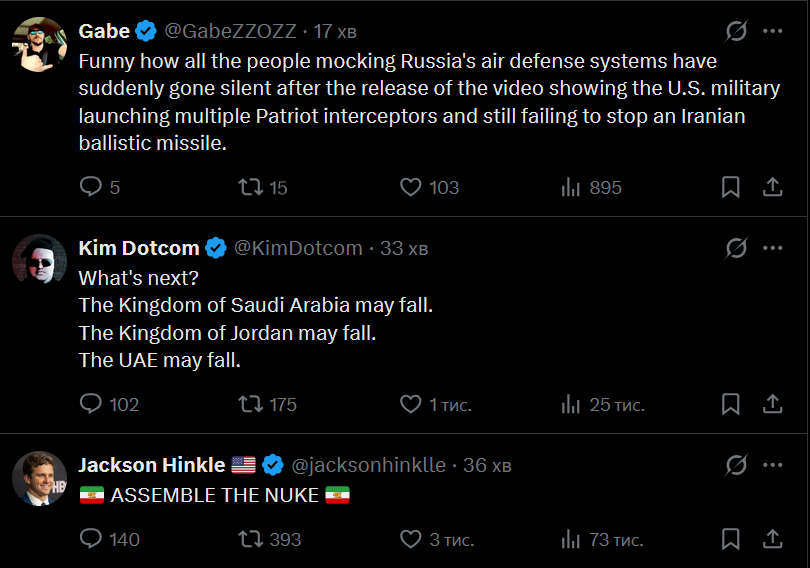Share Kim Dotcom's tweet
This screenshot has width=810, height=568.
click(772, 404)
